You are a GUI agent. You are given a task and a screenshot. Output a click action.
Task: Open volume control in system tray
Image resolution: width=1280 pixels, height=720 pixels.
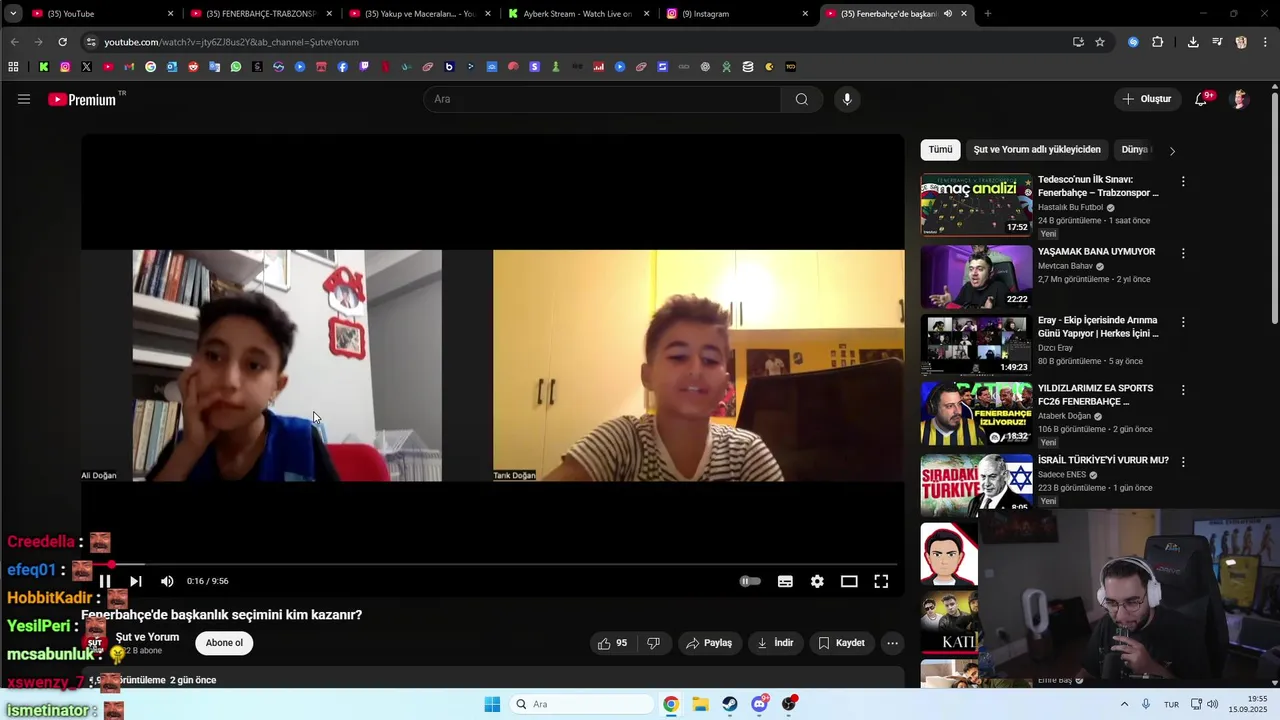coord(1212,704)
